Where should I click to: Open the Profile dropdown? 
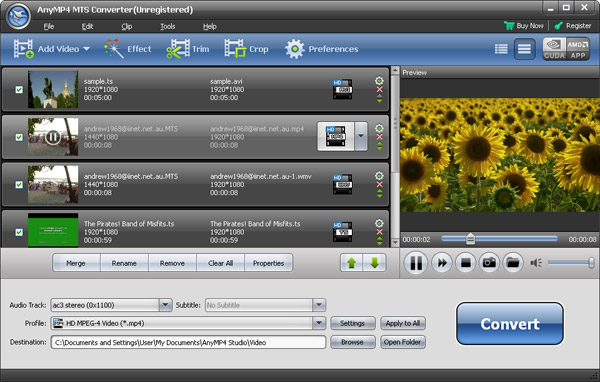click(x=319, y=323)
